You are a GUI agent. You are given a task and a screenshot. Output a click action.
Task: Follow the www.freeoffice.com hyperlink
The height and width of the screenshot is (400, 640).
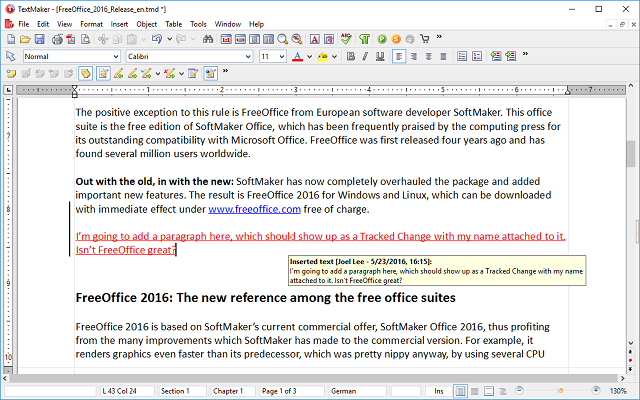254,209
